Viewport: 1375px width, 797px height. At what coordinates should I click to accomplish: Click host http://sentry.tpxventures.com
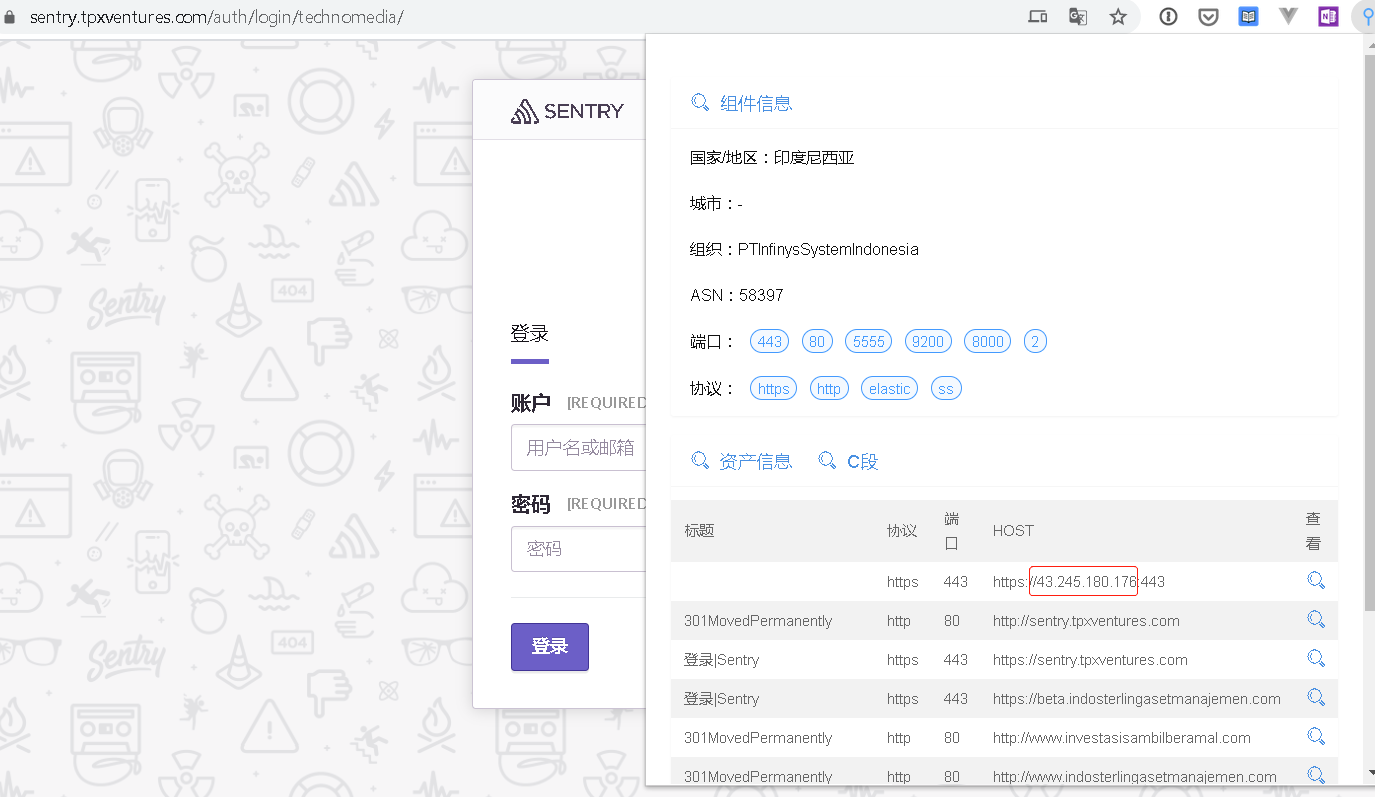(1086, 621)
